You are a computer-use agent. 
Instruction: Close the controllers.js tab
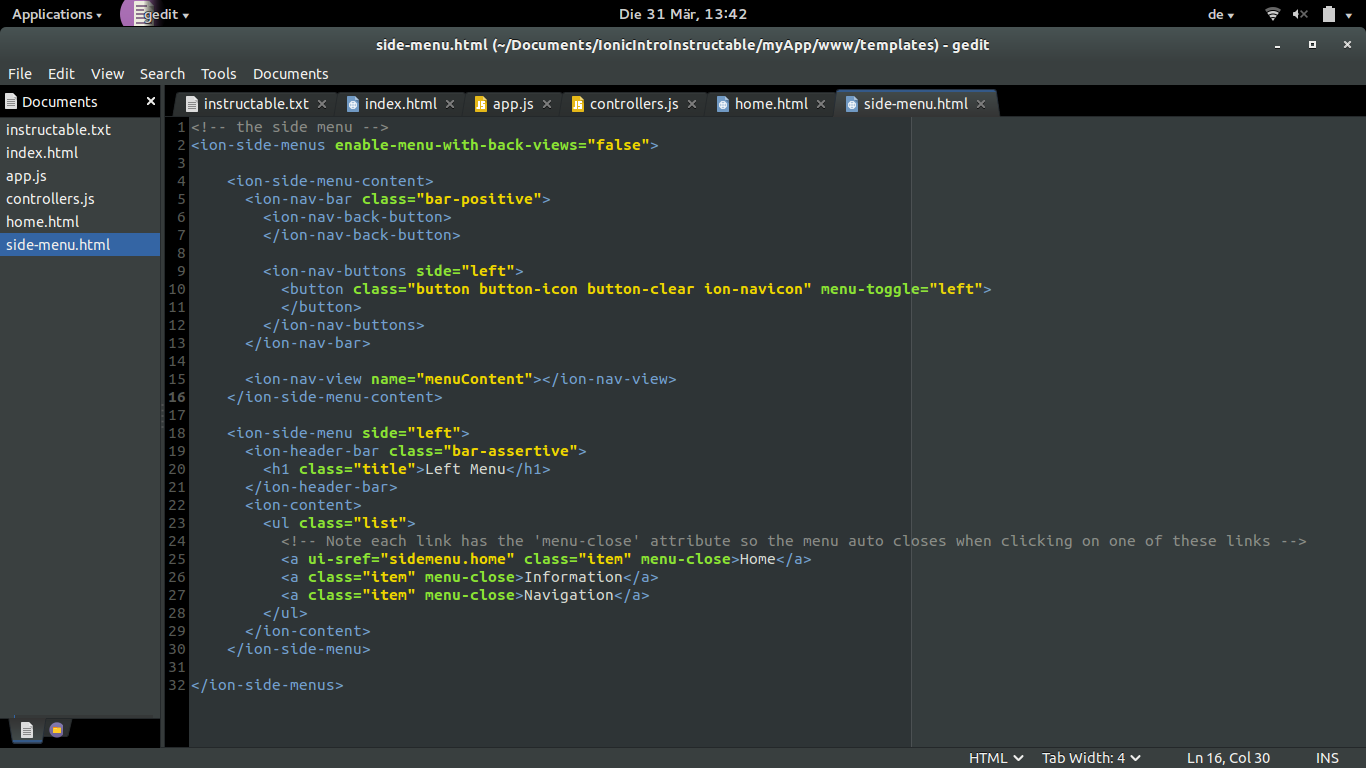point(692,104)
